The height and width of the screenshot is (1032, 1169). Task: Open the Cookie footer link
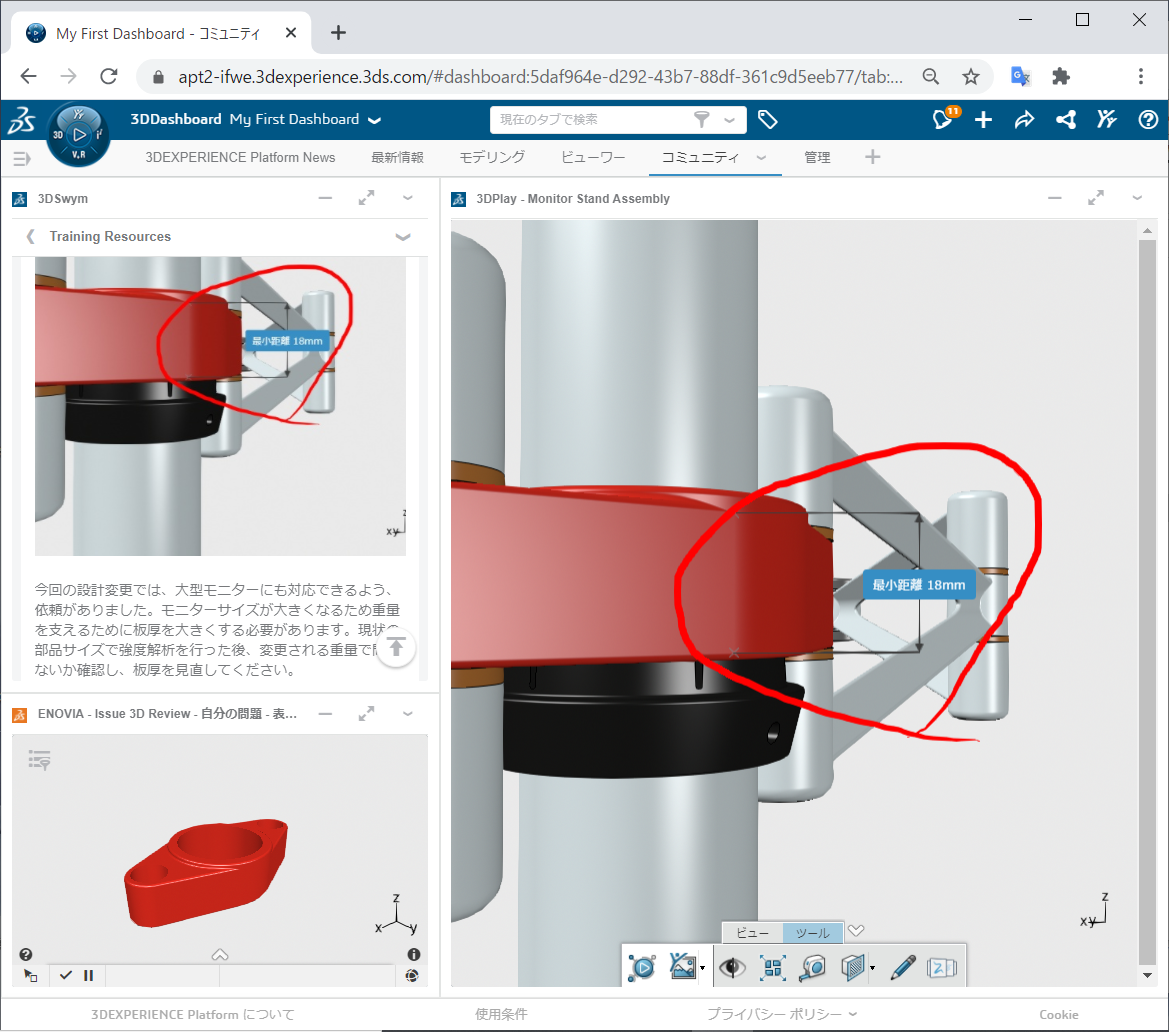(x=1059, y=1014)
